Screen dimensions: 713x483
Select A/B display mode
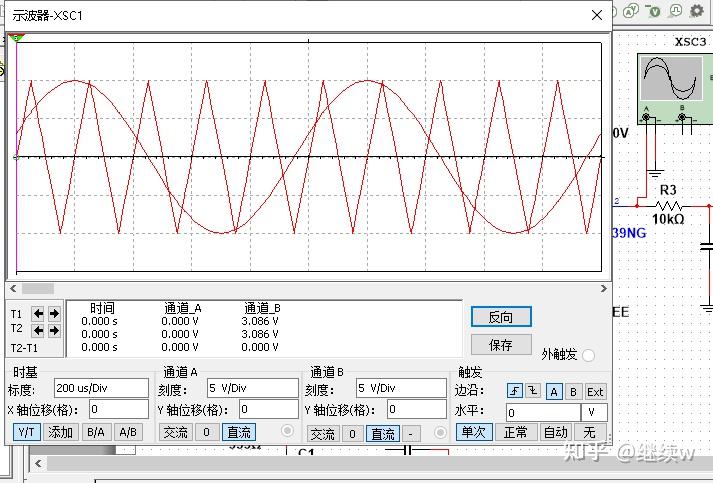(128, 432)
